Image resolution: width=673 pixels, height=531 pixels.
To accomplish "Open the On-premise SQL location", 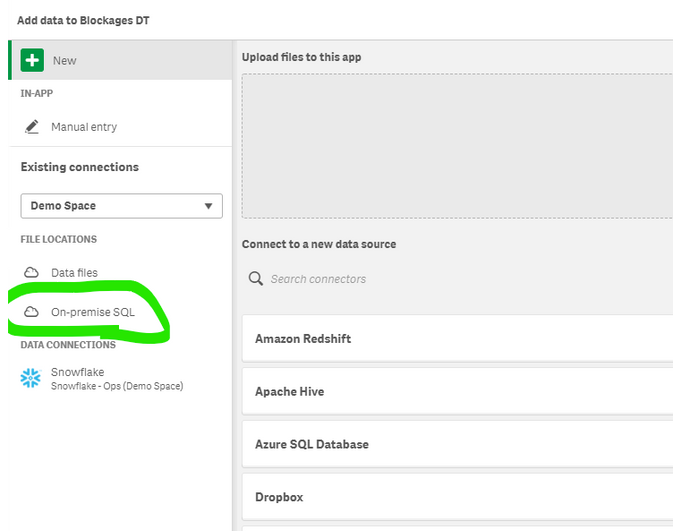I will pyautogui.click(x=92, y=312).
